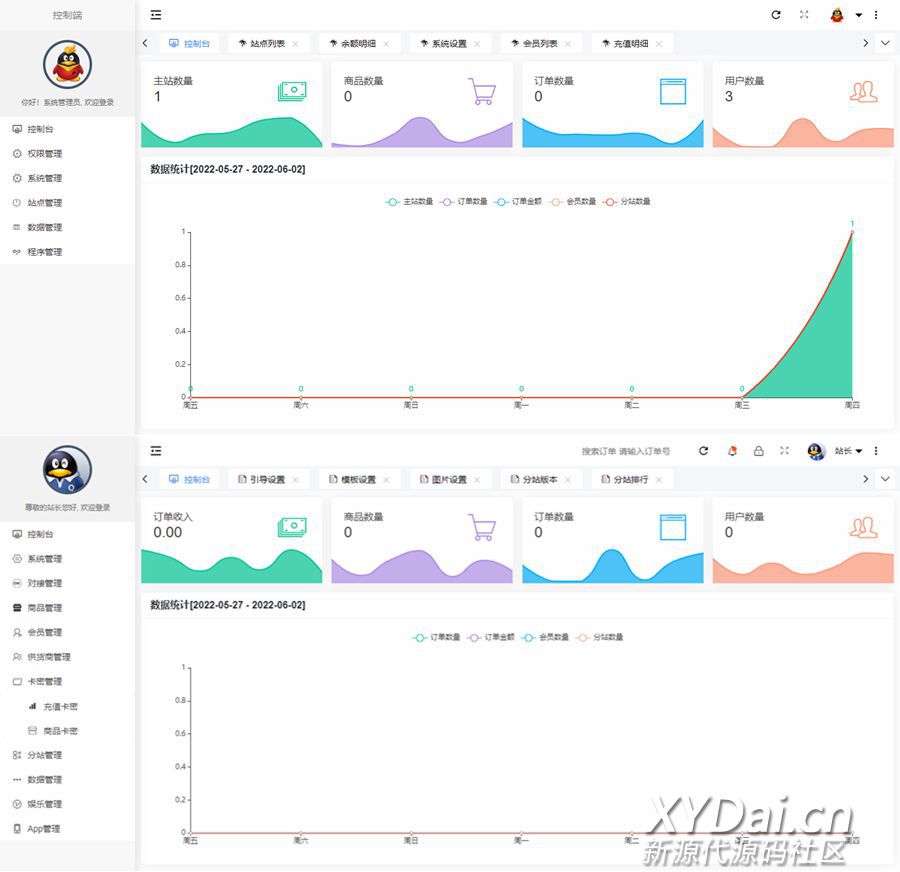This screenshot has height=872, width=900.
Task: Toggle the 主站数量 series in chart legend
Action: 410,202
